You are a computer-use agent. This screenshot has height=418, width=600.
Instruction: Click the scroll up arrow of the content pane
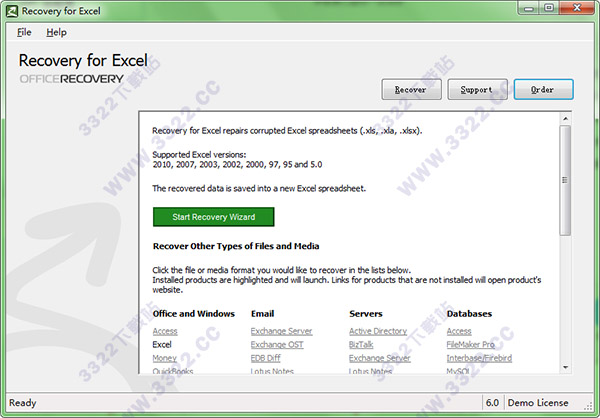coord(565,119)
